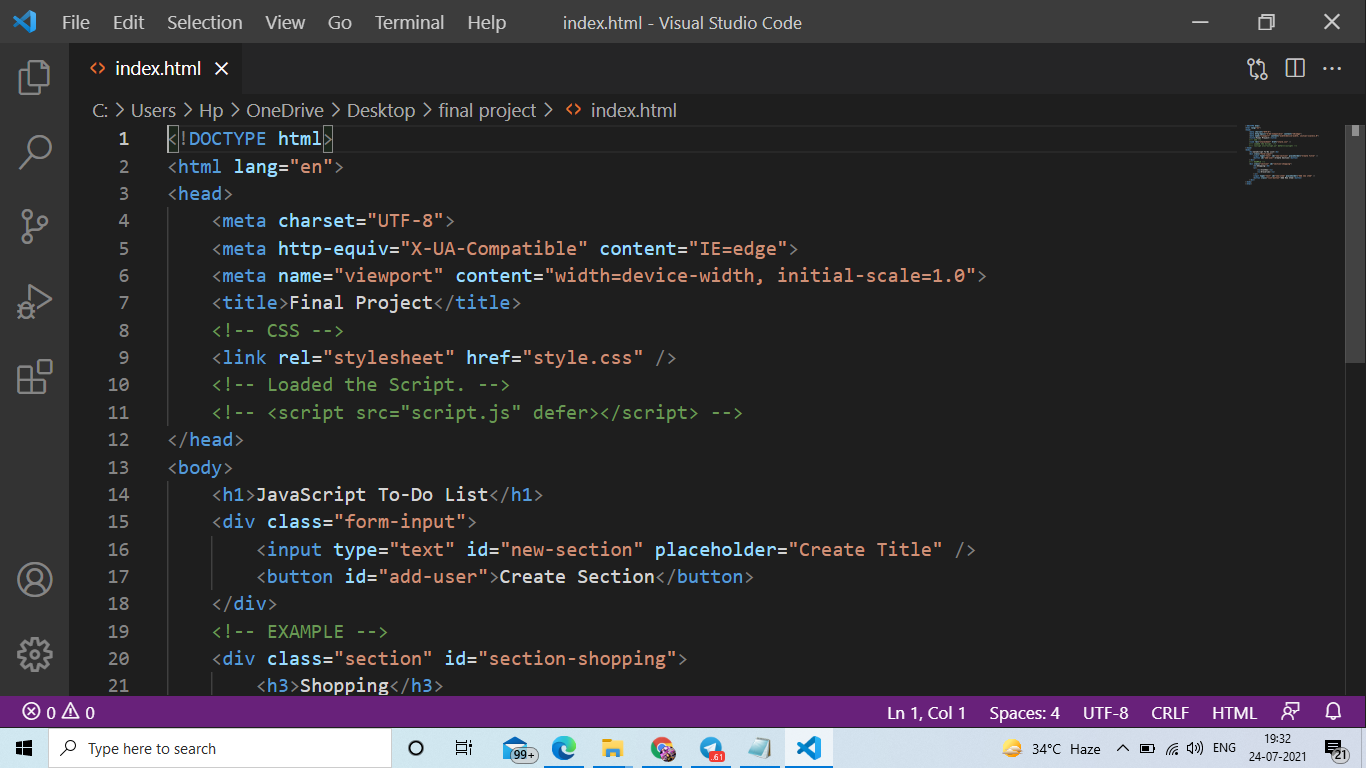Screen dimensions: 1366x768
Task: Click C: in the breadcrumb path
Action: [100, 110]
